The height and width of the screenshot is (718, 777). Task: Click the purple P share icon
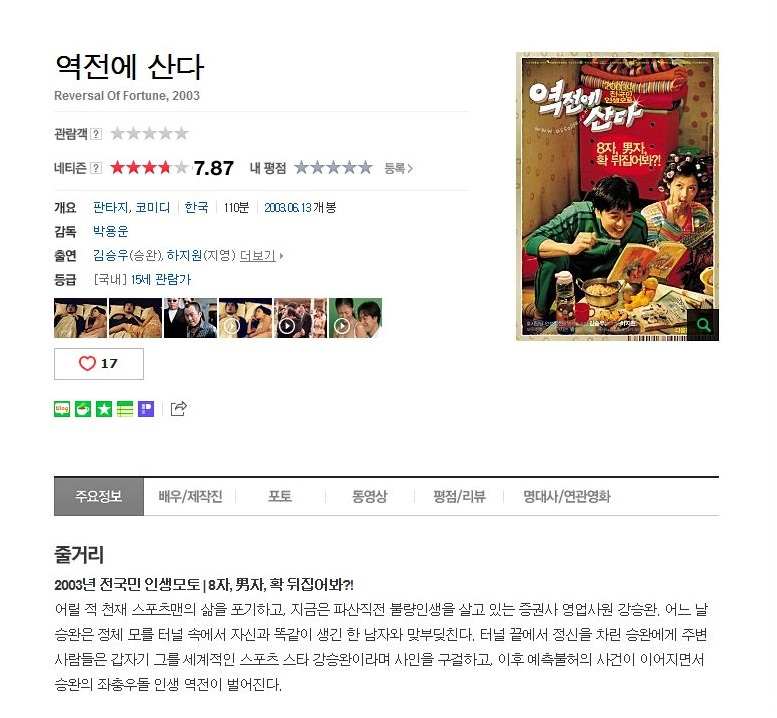(146, 409)
